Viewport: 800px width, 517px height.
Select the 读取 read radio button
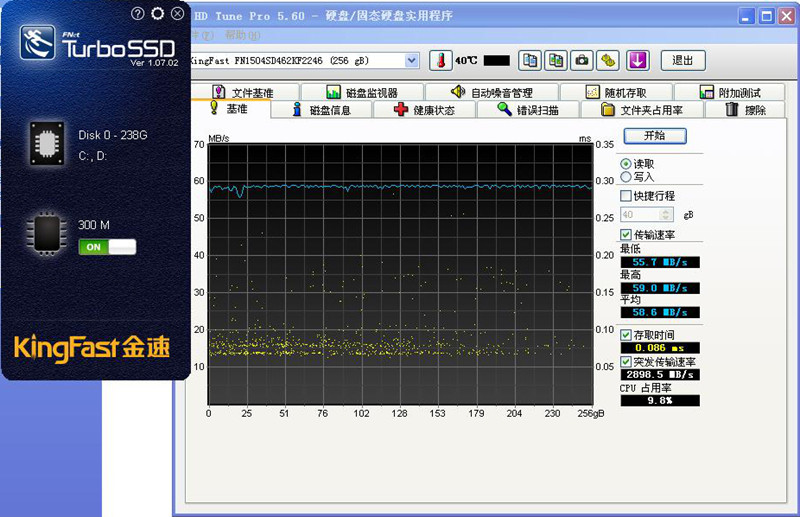(x=626, y=164)
